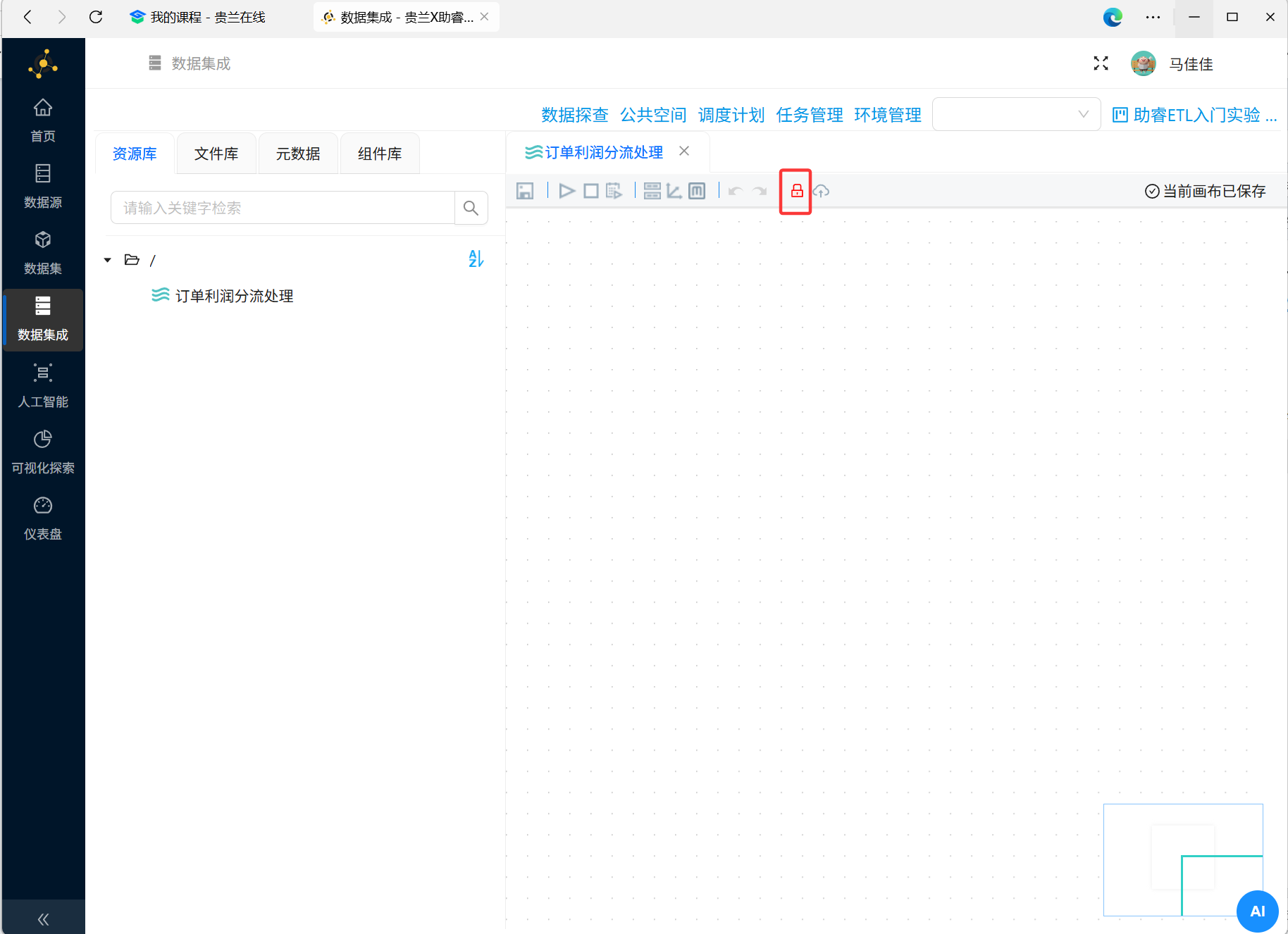Sort the resource tree A-Z

click(476, 259)
